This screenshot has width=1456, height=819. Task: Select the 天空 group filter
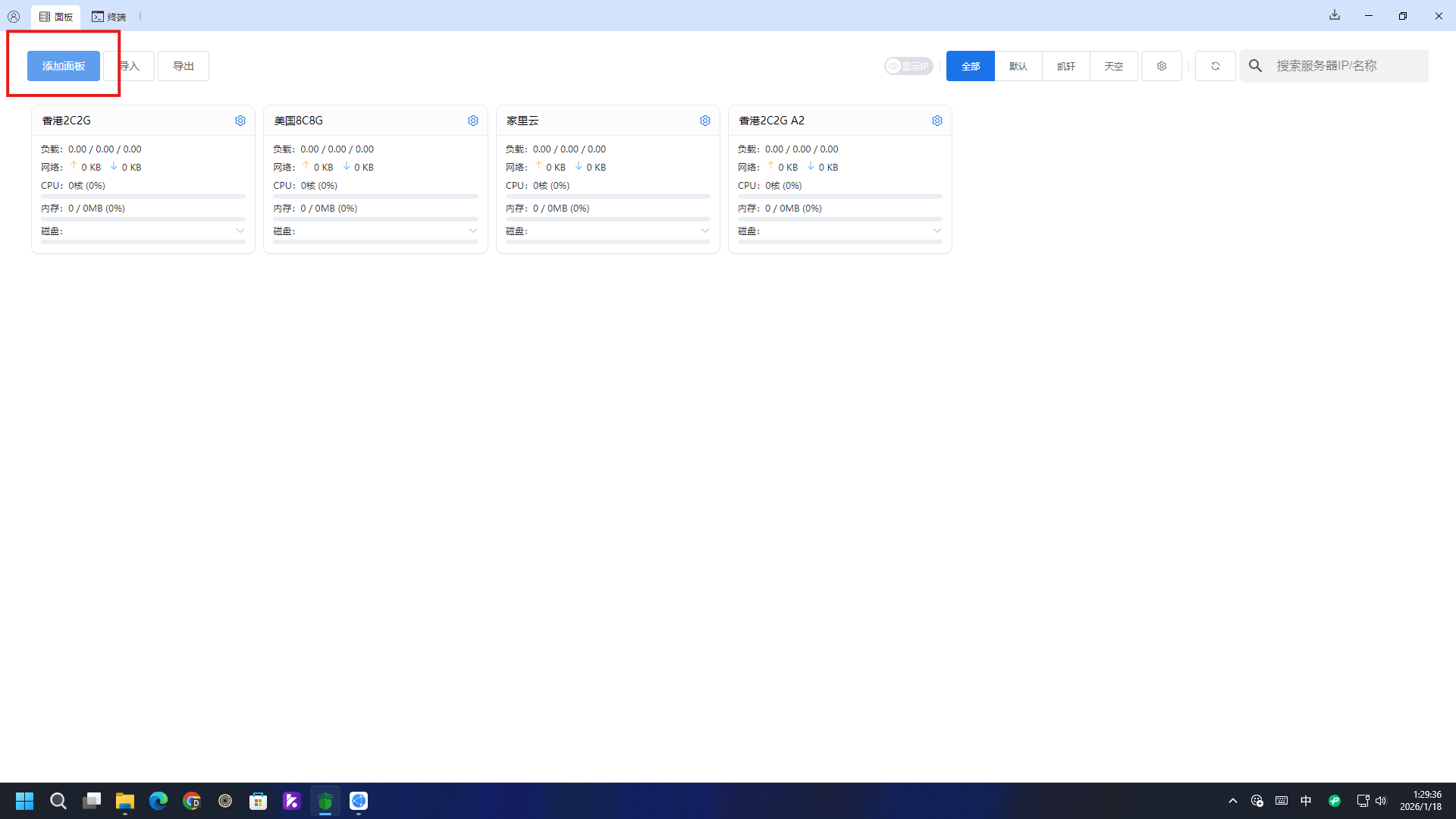tap(1114, 66)
